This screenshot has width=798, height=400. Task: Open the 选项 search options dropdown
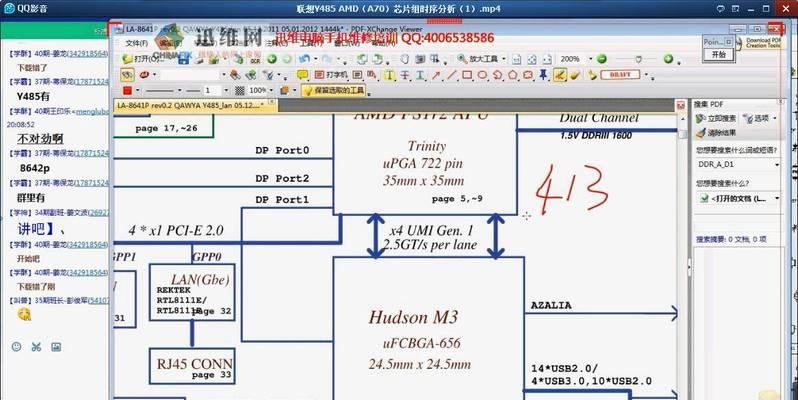point(760,118)
